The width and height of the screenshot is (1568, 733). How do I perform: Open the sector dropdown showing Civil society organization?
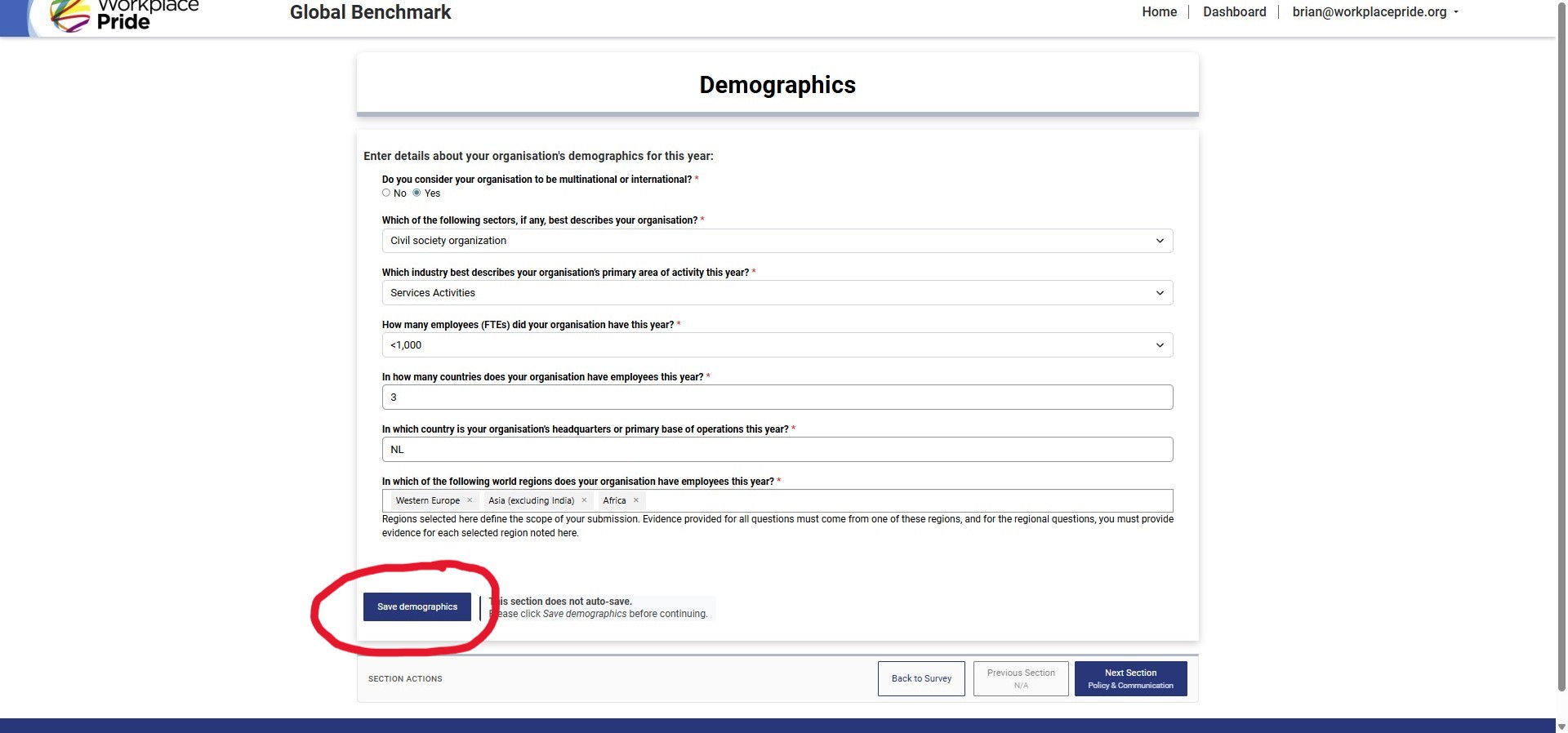pos(777,241)
